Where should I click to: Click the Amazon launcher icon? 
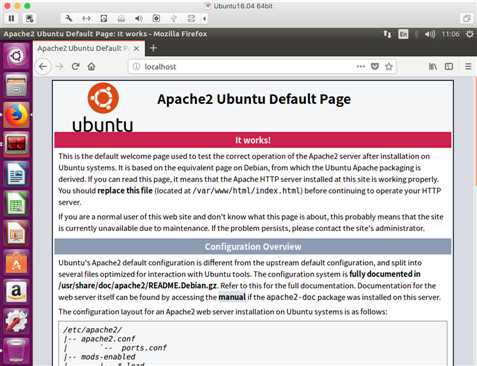tap(16, 291)
